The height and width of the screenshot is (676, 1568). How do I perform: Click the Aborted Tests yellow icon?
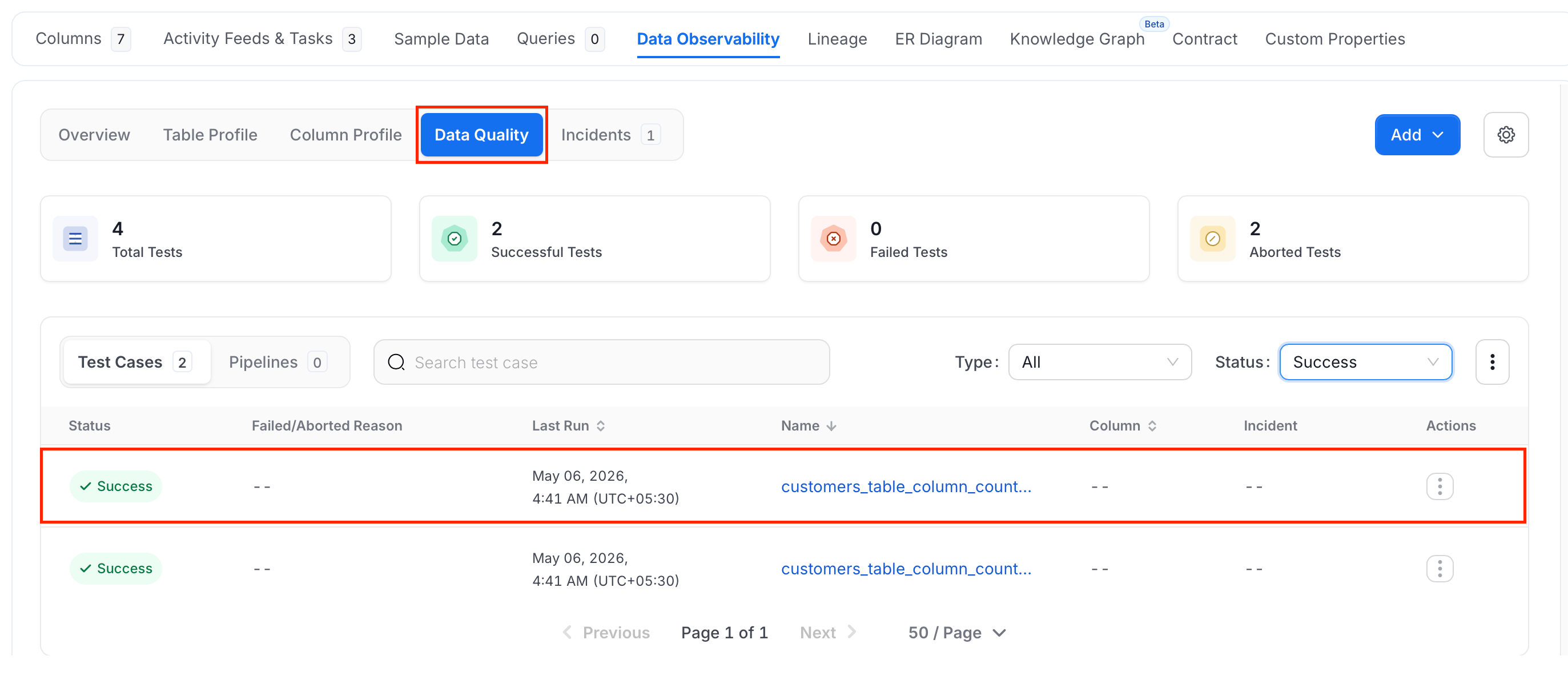tap(1212, 239)
